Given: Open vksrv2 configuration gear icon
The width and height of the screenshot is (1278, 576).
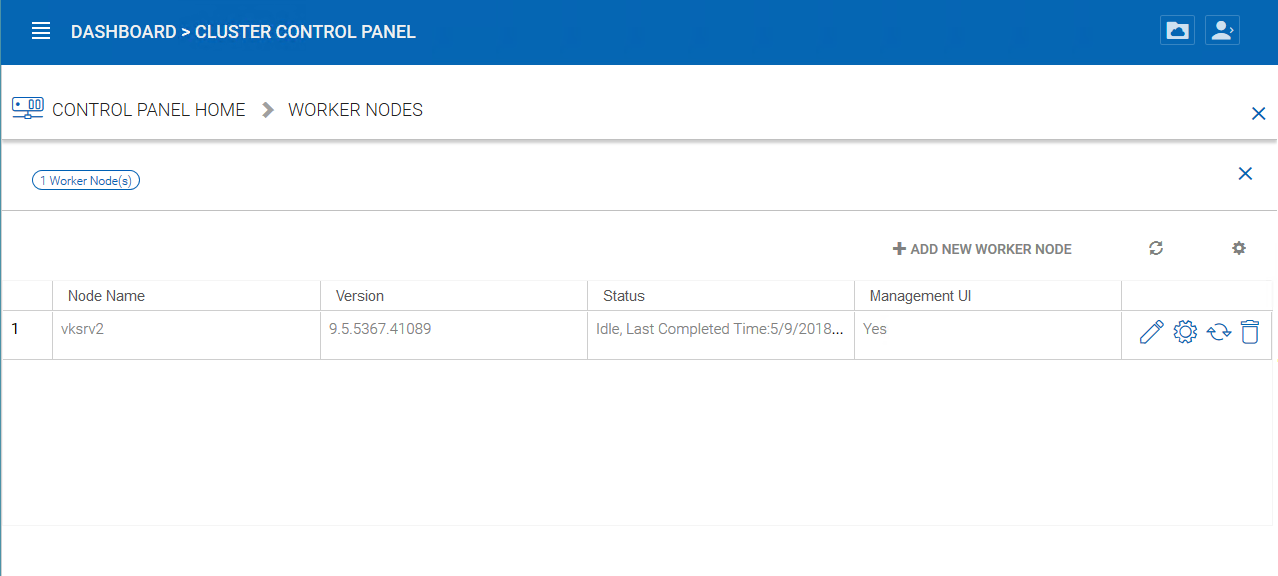Looking at the screenshot, I should pos(1185,332).
